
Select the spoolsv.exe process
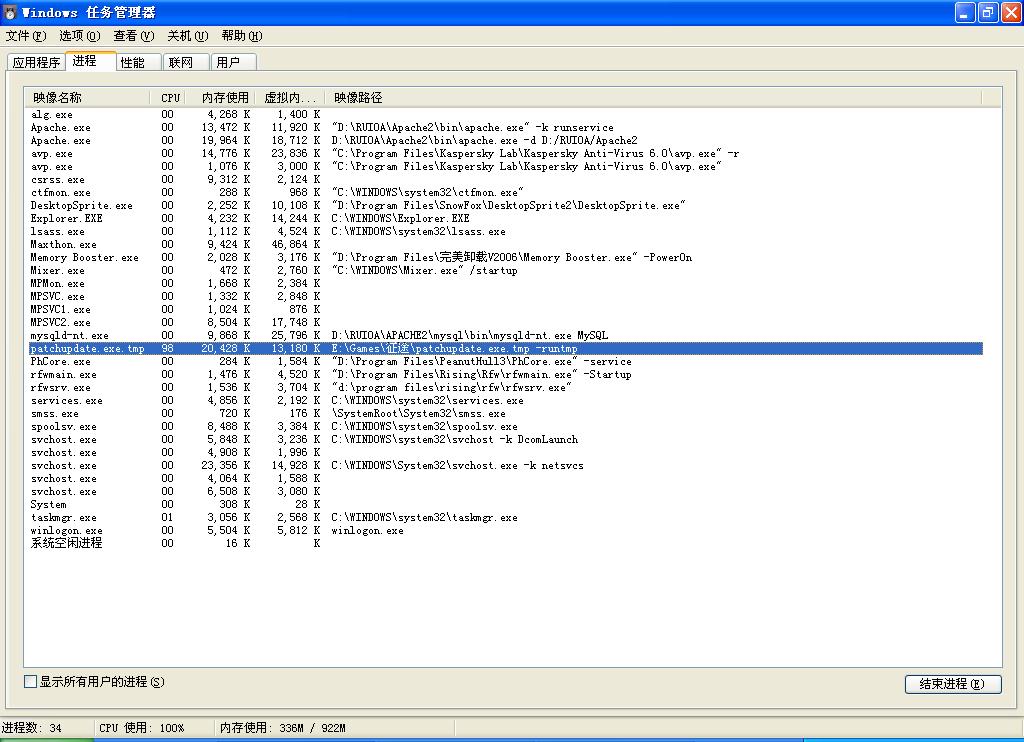pyautogui.click(x=506, y=427)
